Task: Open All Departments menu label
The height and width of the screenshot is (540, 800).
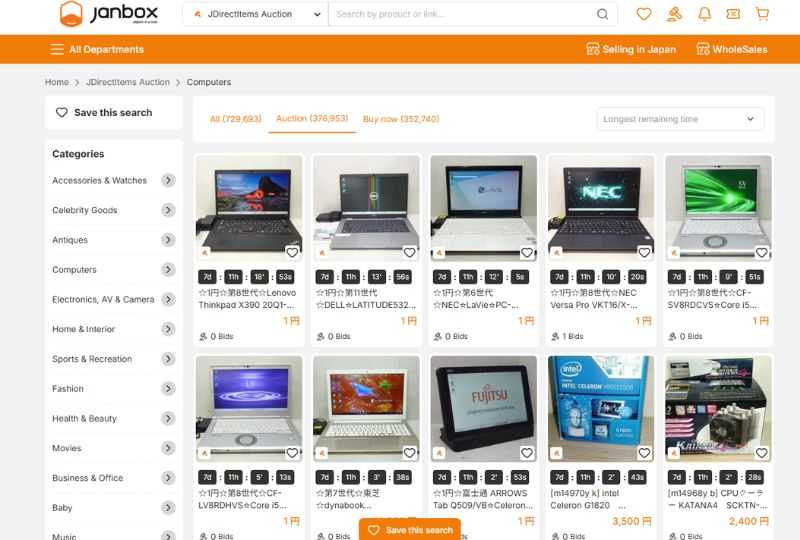Action: point(106,50)
